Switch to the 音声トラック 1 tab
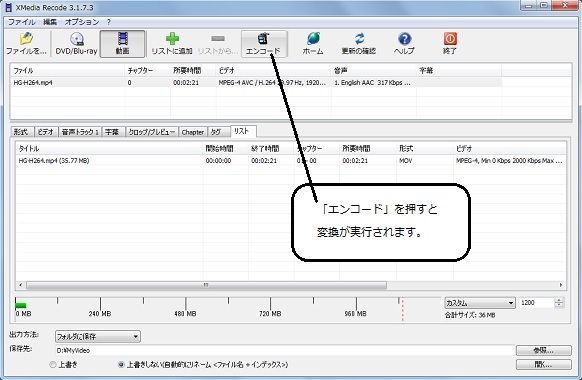The height and width of the screenshot is (380, 582). pyautogui.click(x=80, y=132)
